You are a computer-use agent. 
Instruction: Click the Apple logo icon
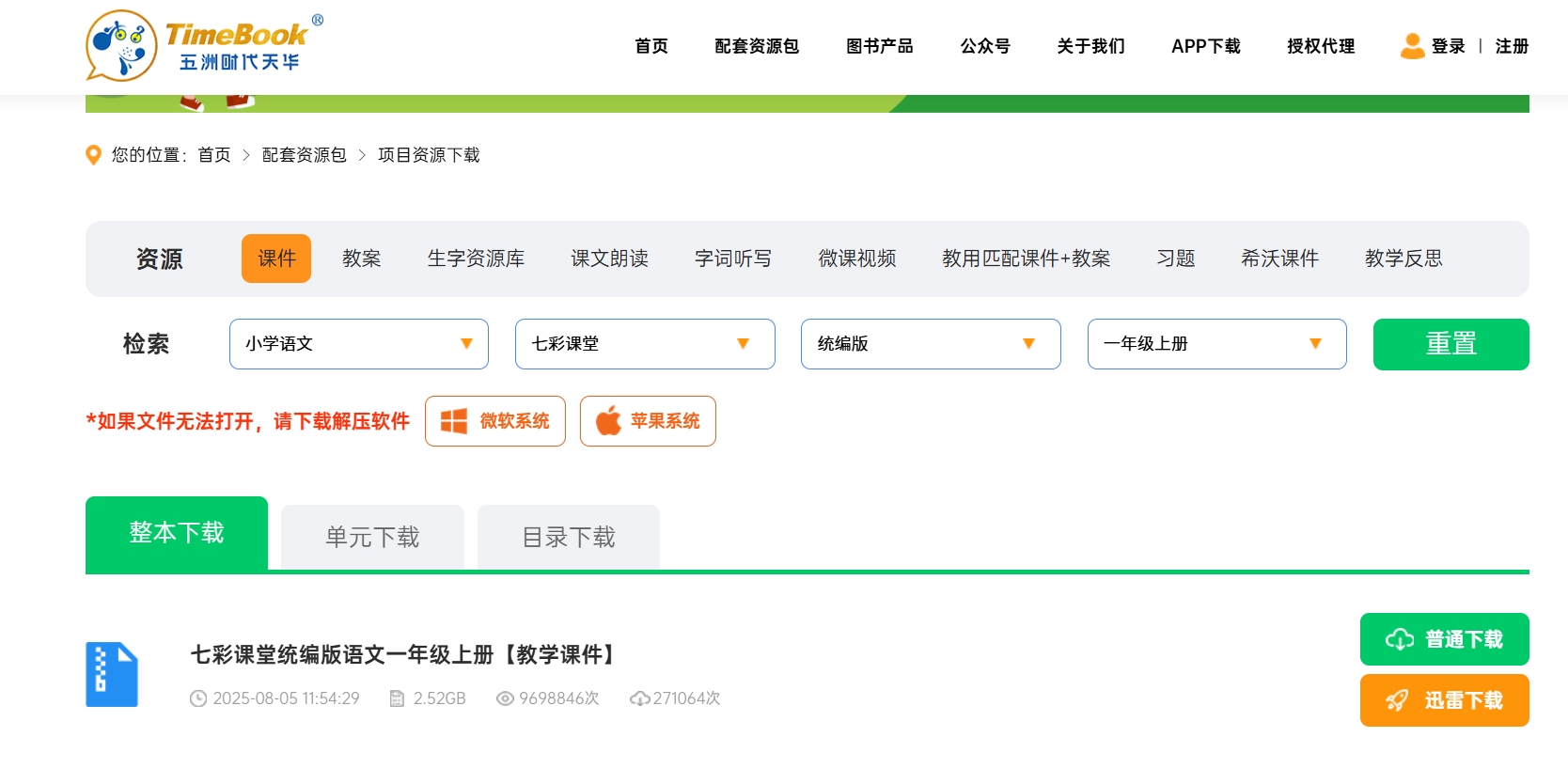pos(608,421)
